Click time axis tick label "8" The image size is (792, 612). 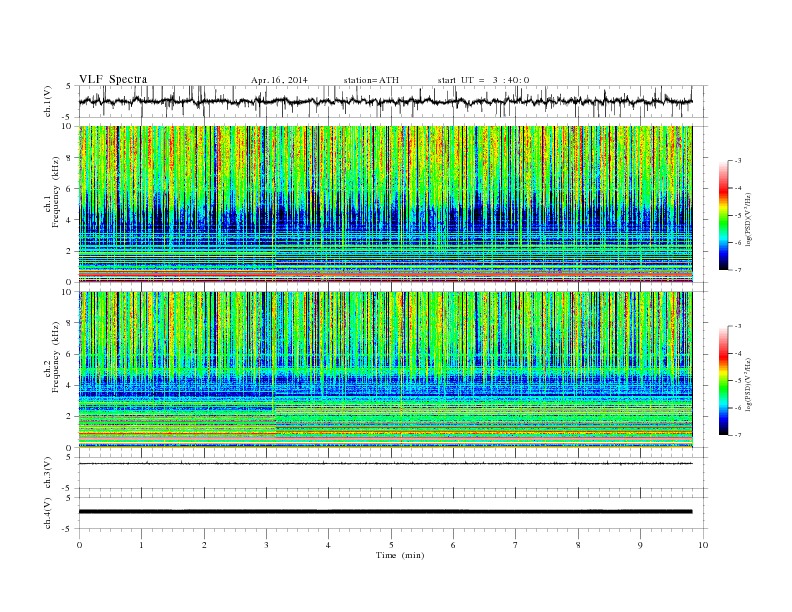578,545
